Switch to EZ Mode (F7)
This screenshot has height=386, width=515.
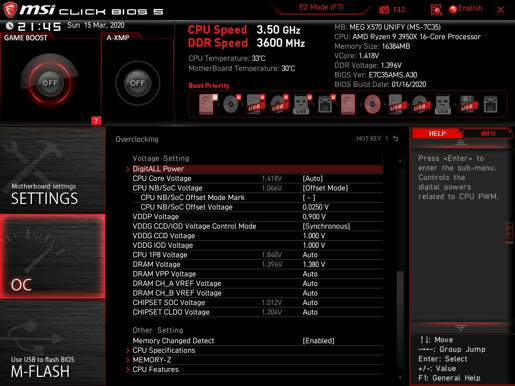(x=321, y=7)
